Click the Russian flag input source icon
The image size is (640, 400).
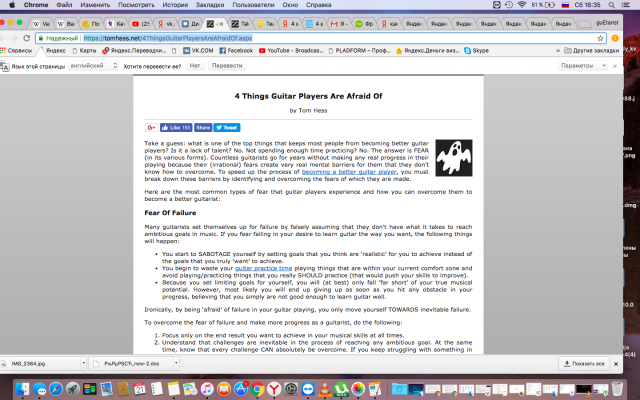click(565, 5)
